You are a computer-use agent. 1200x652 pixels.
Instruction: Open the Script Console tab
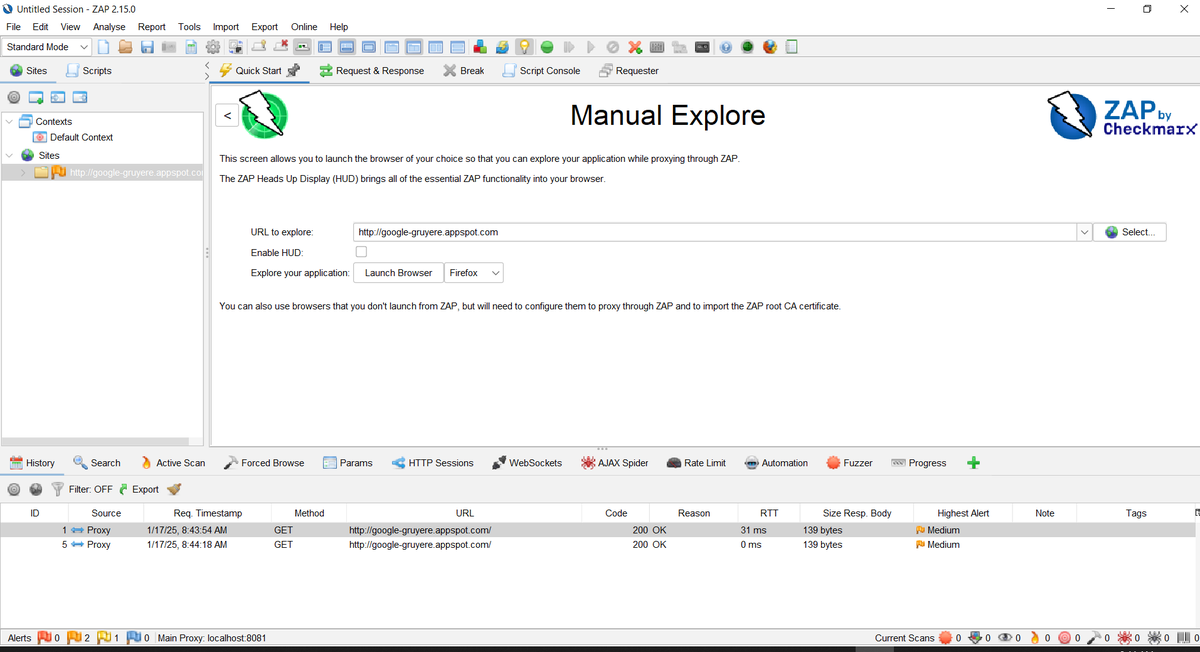[x=541, y=71]
